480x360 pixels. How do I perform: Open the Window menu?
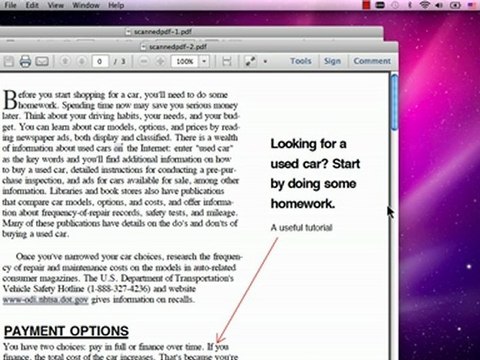point(86,5)
